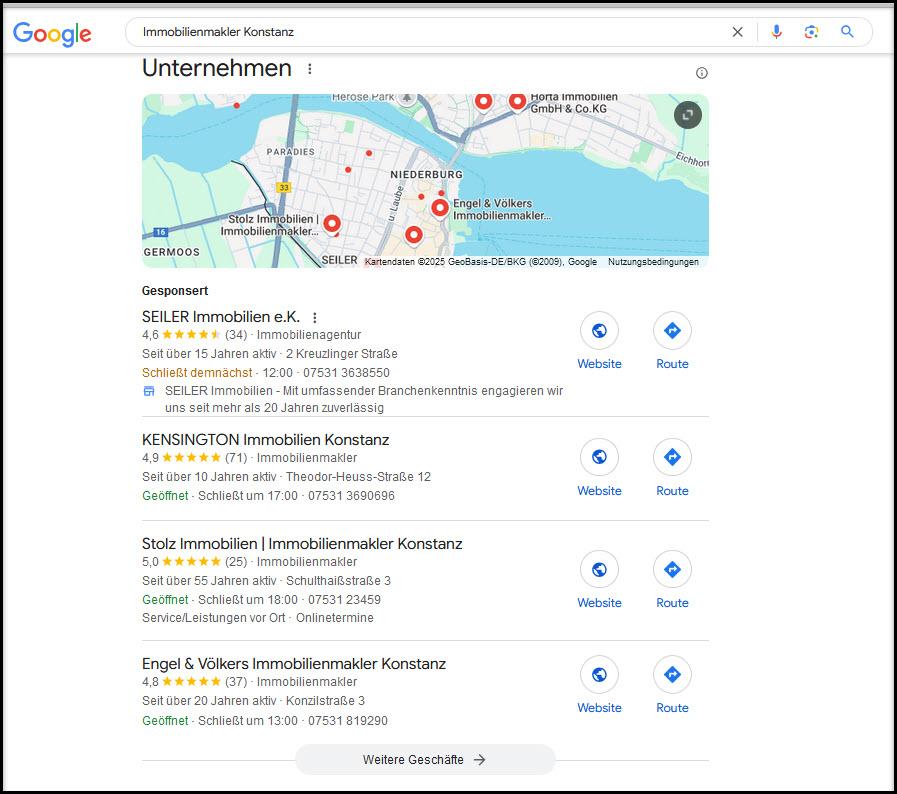Click KENSINGTON phone number 07531 3690696
Screen dimensions: 897x794
[351, 496]
